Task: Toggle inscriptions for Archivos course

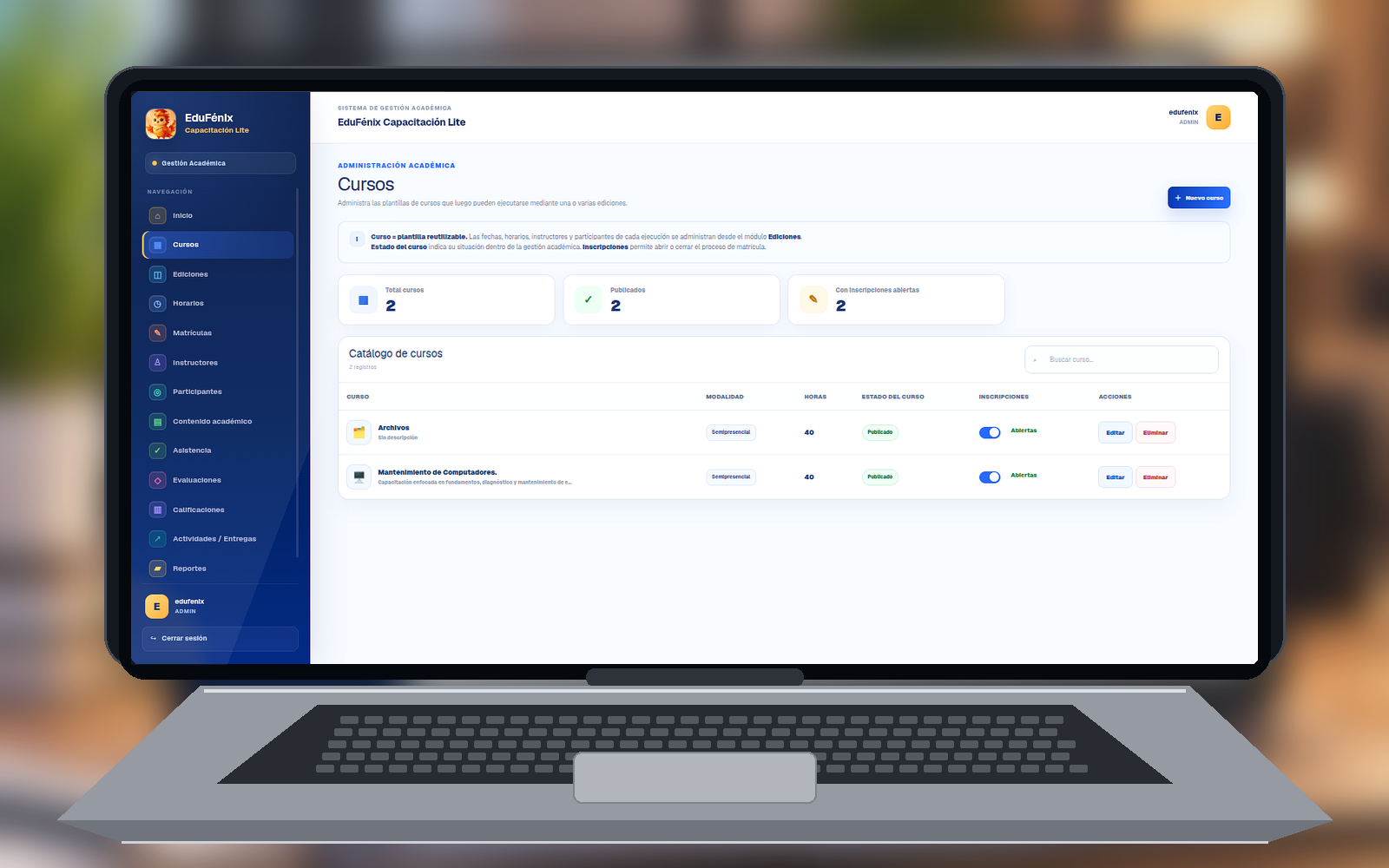Action: point(990,432)
